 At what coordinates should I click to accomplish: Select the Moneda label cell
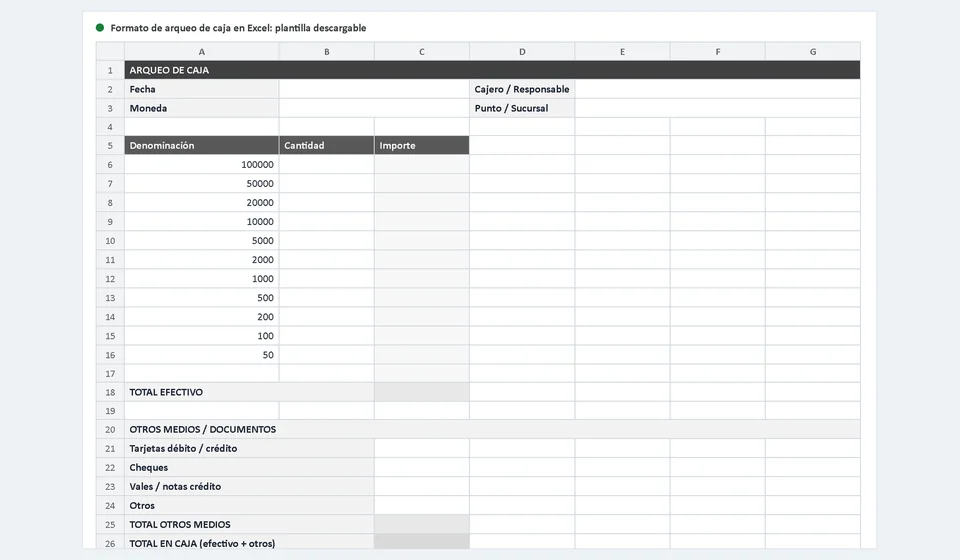click(x=201, y=108)
